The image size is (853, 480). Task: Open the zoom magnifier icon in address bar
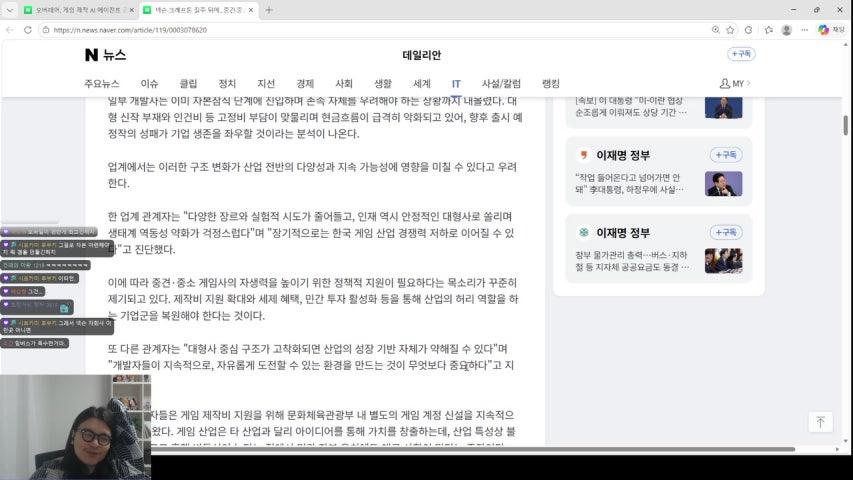715,30
